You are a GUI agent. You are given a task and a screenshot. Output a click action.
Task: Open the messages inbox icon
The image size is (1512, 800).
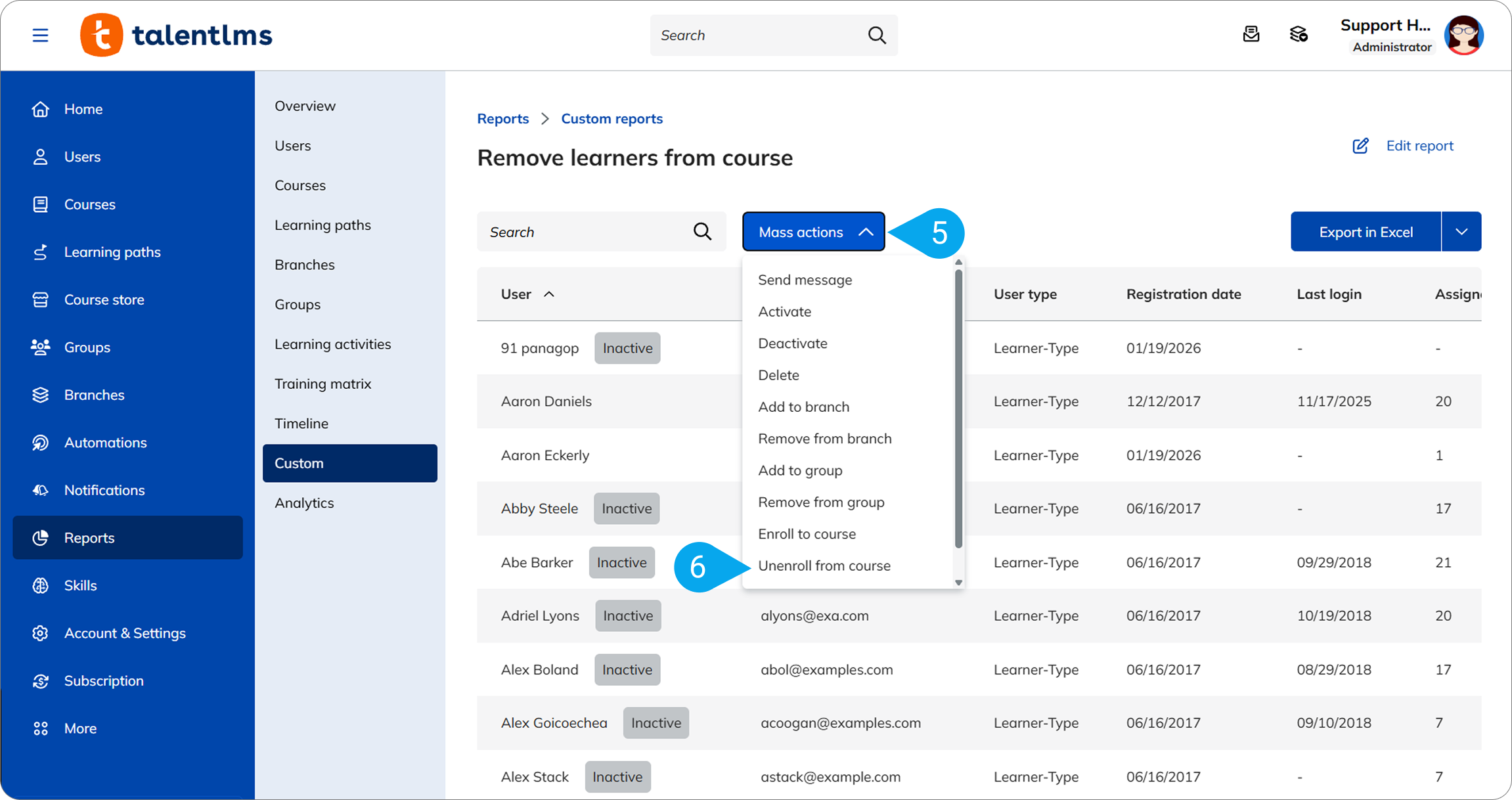pos(1251,34)
